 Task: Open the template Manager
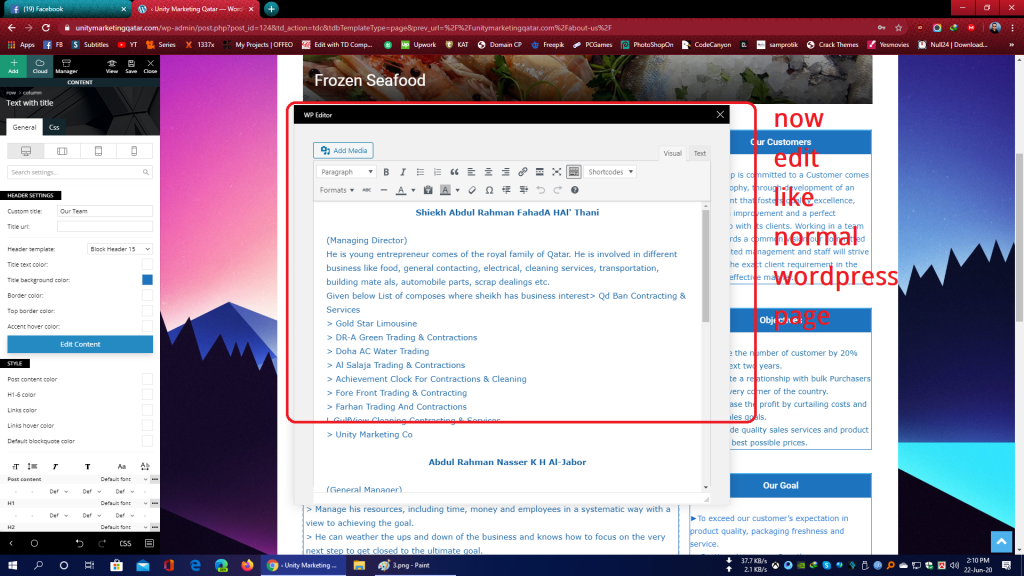(x=66, y=66)
